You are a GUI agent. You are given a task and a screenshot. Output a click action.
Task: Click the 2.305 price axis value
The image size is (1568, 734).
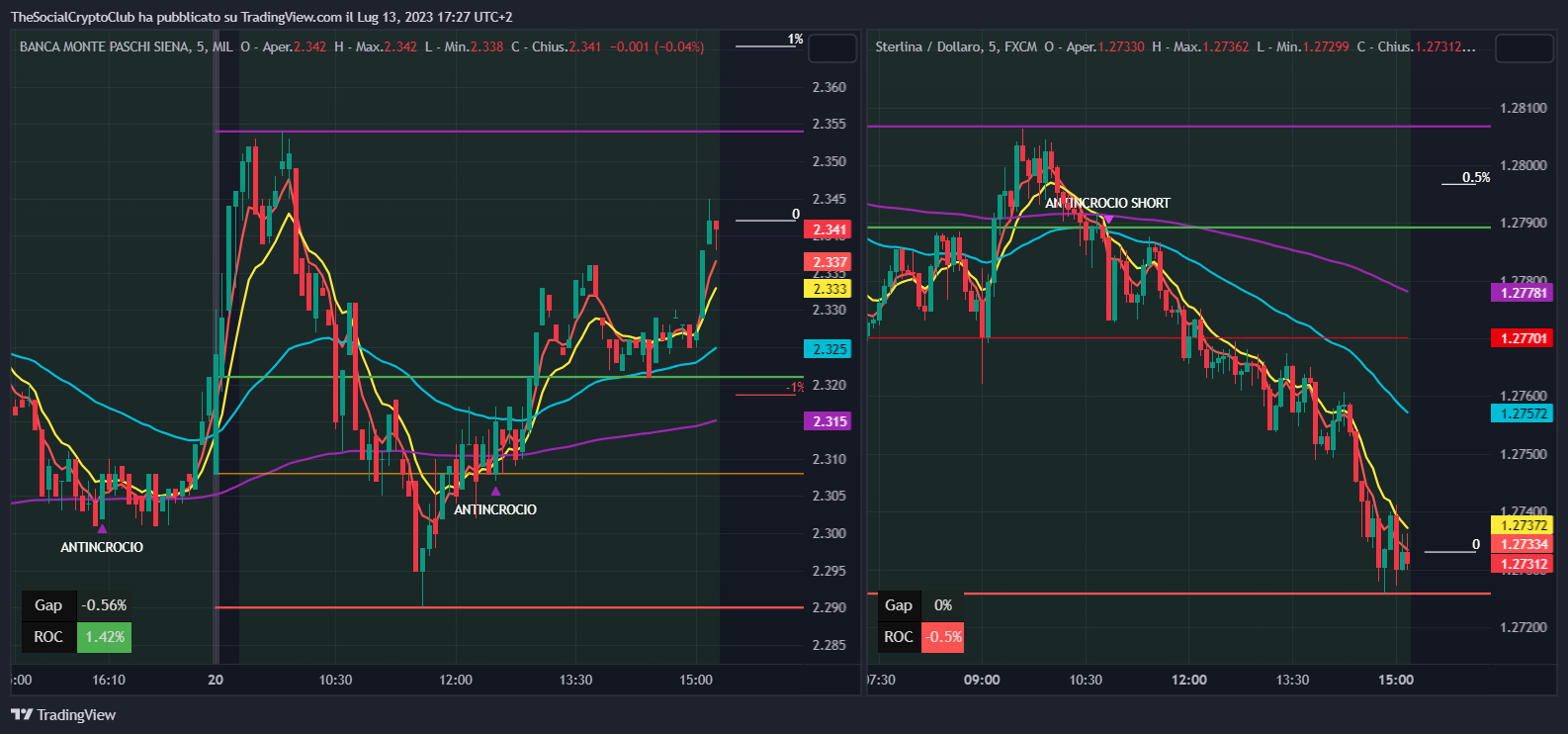(828, 496)
